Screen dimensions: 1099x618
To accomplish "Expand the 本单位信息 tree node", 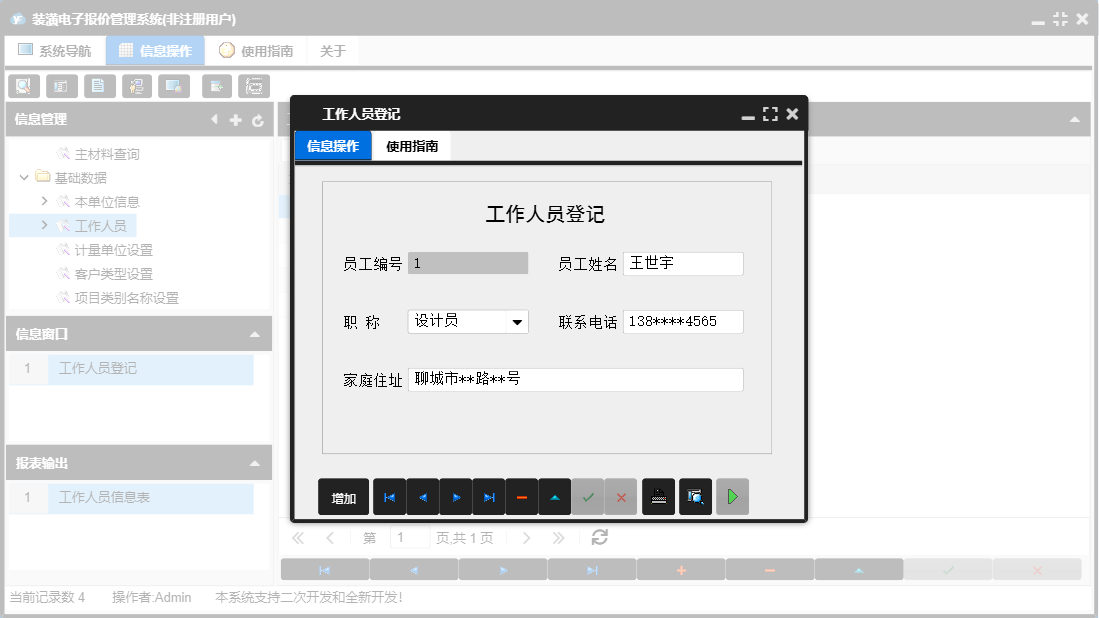I will [43, 201].
